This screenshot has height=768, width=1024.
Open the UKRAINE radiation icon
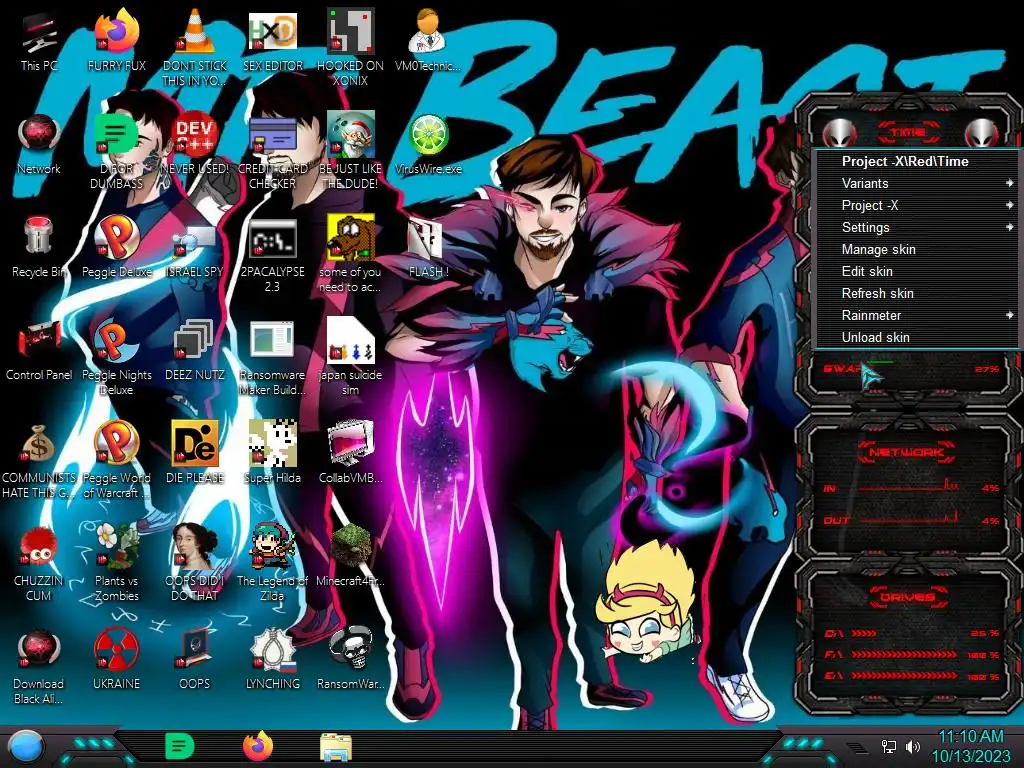[x=116, y=660]
